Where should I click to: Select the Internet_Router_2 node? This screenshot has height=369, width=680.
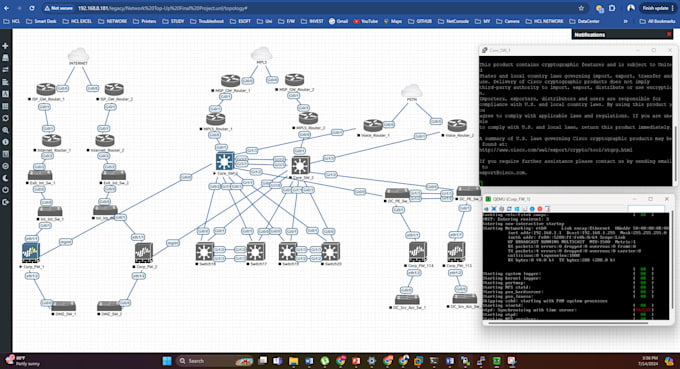[105, 140]
